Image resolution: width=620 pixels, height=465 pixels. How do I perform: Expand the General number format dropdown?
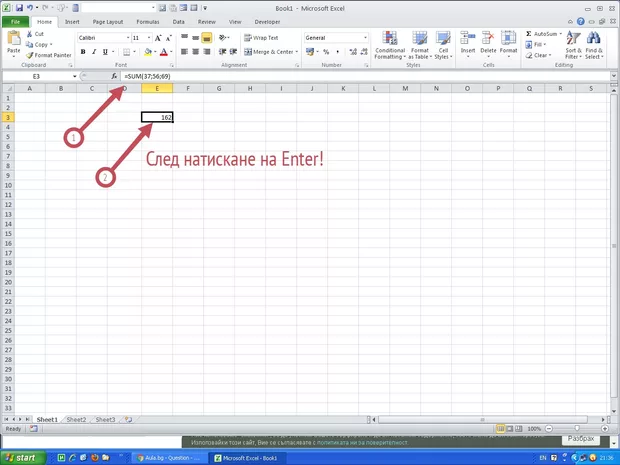(366, 38)
